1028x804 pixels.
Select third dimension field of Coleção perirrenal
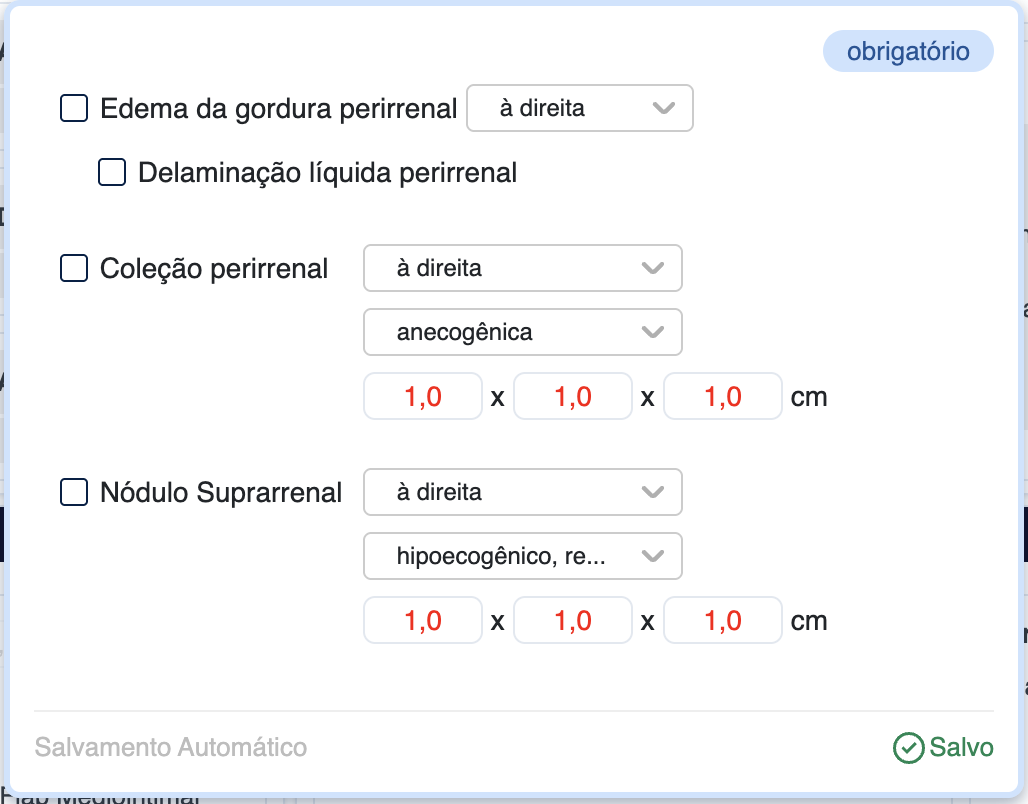723,397
